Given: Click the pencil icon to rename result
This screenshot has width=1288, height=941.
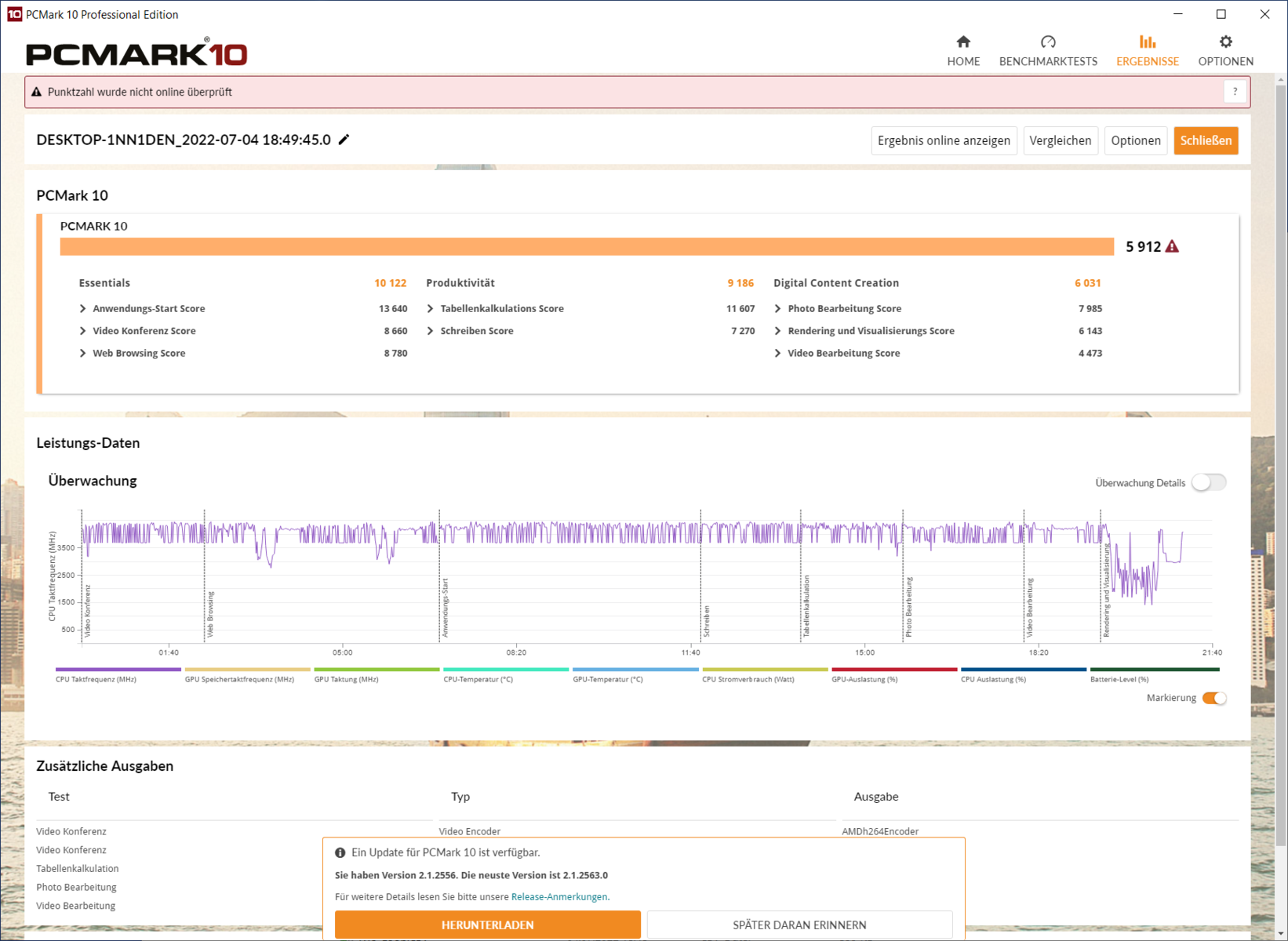Looking at the screenshot, I should point(344,140).
